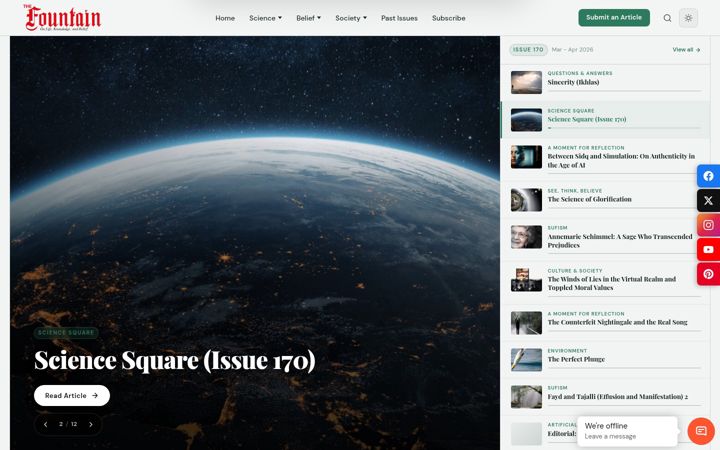Image resolution: width=720 pixels, height=450 pixels.
Task: Share on Facebook via side icon
Action: (709, 176)
